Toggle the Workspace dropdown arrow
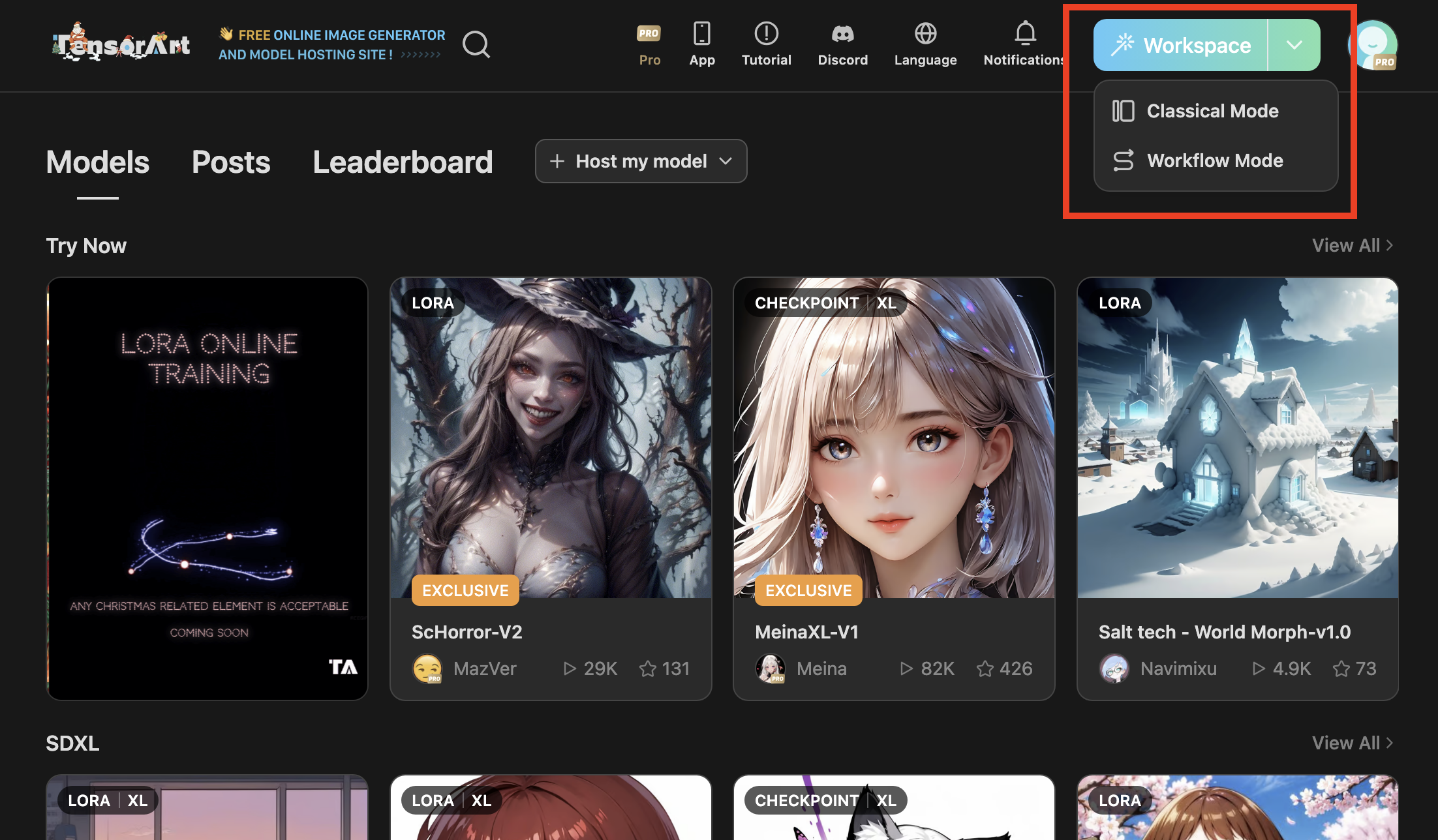 coord(1294,45)
